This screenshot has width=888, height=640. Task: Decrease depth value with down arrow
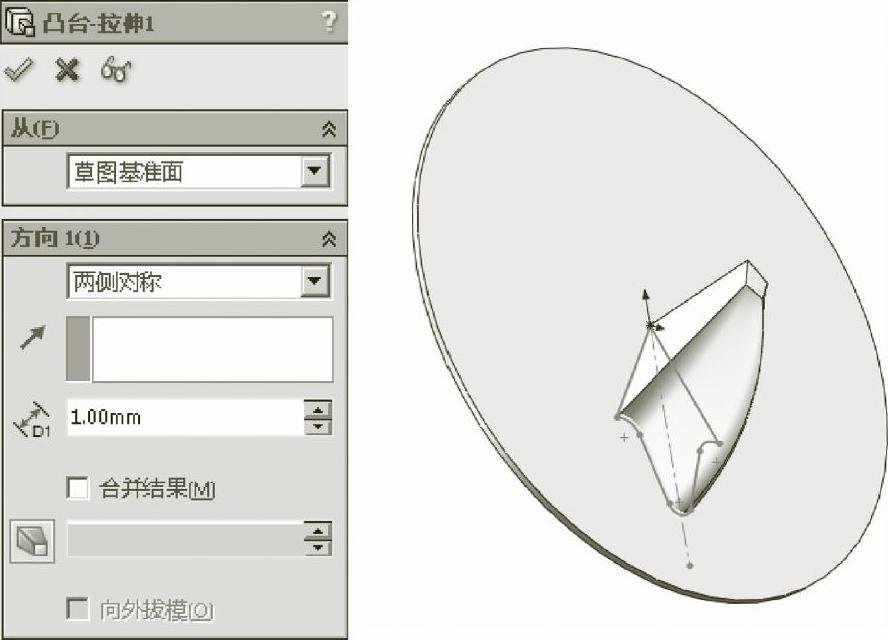click(x=318, y=426)
